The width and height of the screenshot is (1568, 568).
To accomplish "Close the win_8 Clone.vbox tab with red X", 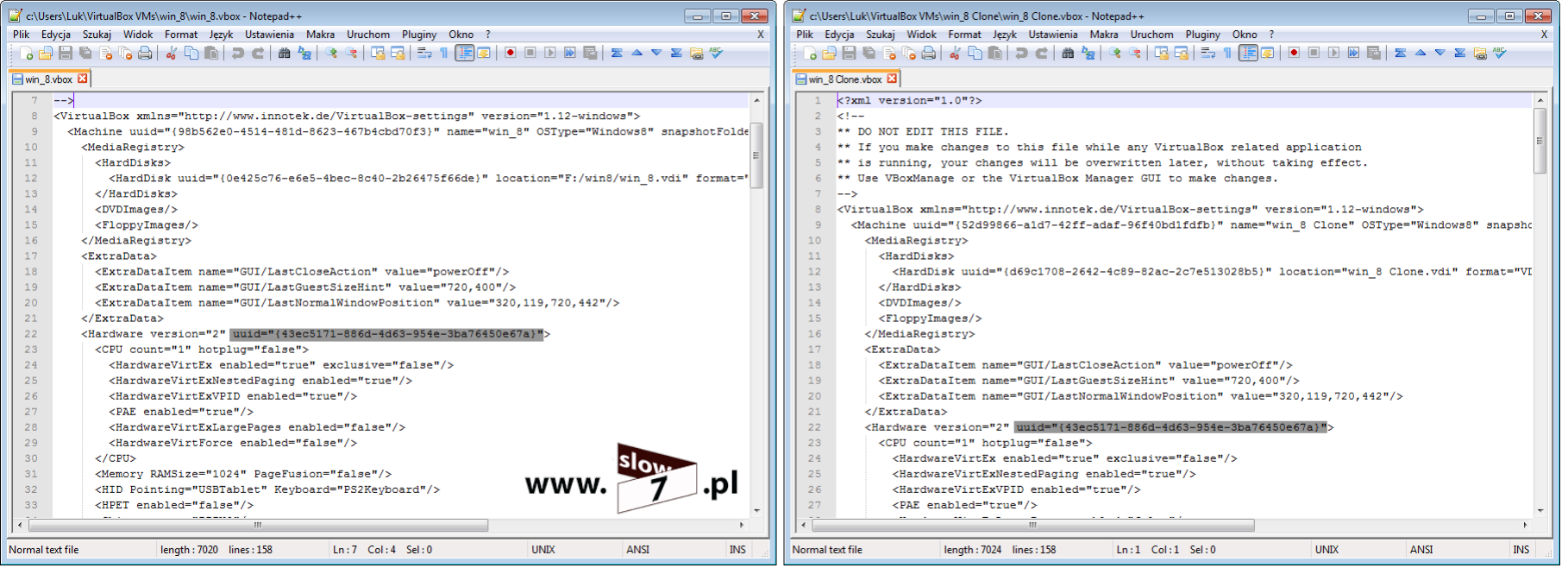I will (893, 79).
